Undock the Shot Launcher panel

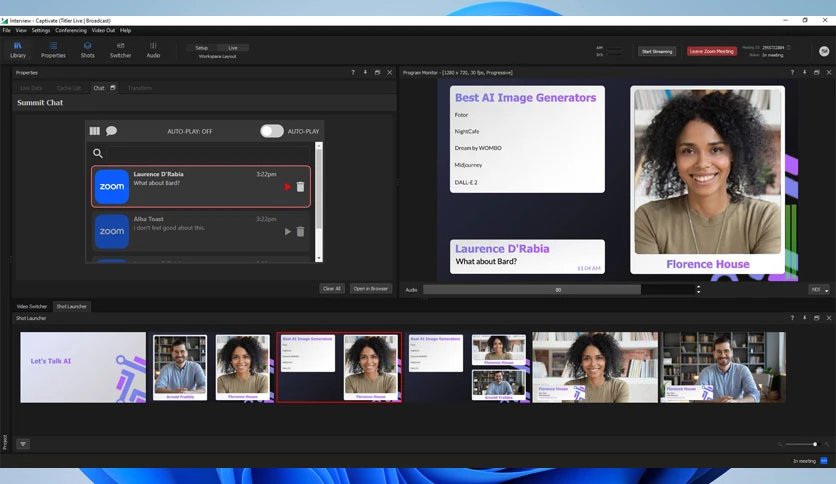pos(817,318)
